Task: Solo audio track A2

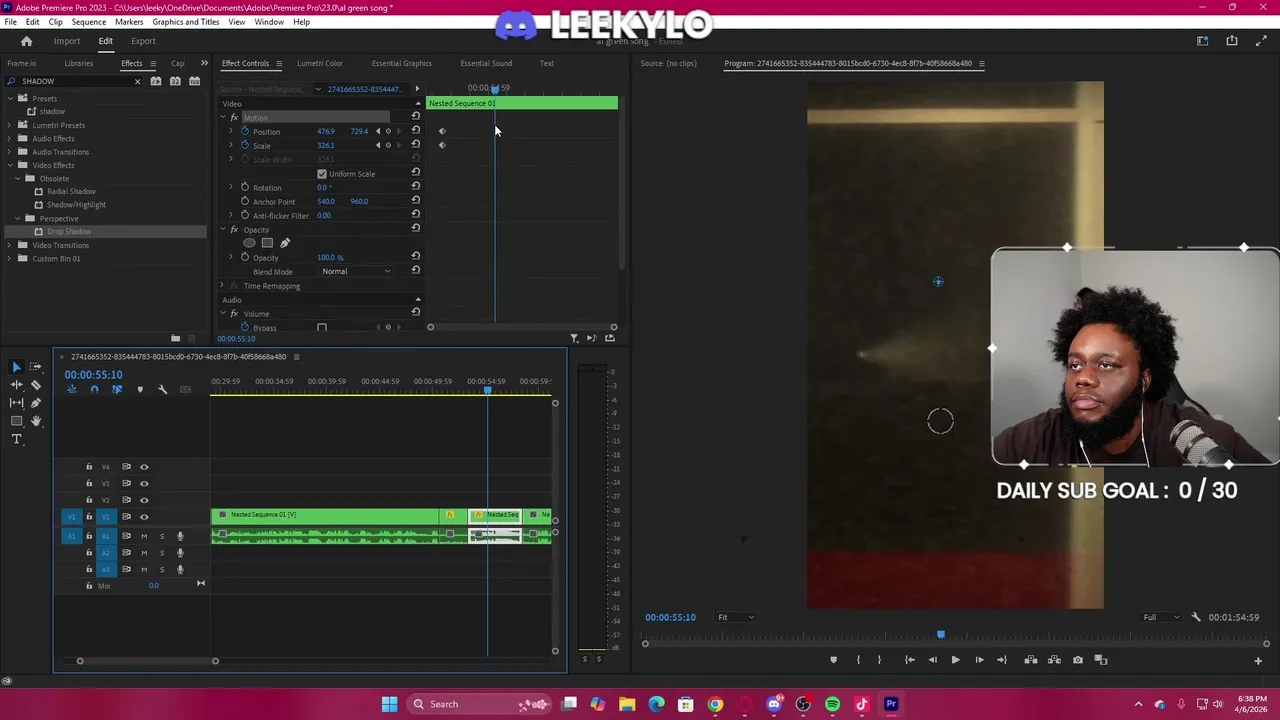Action: 162,553
